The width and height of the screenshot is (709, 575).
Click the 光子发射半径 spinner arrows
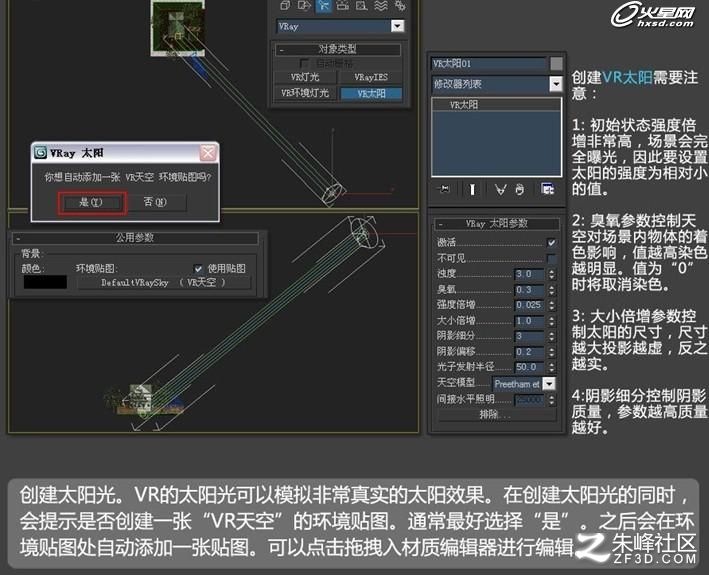click(552, 367)
